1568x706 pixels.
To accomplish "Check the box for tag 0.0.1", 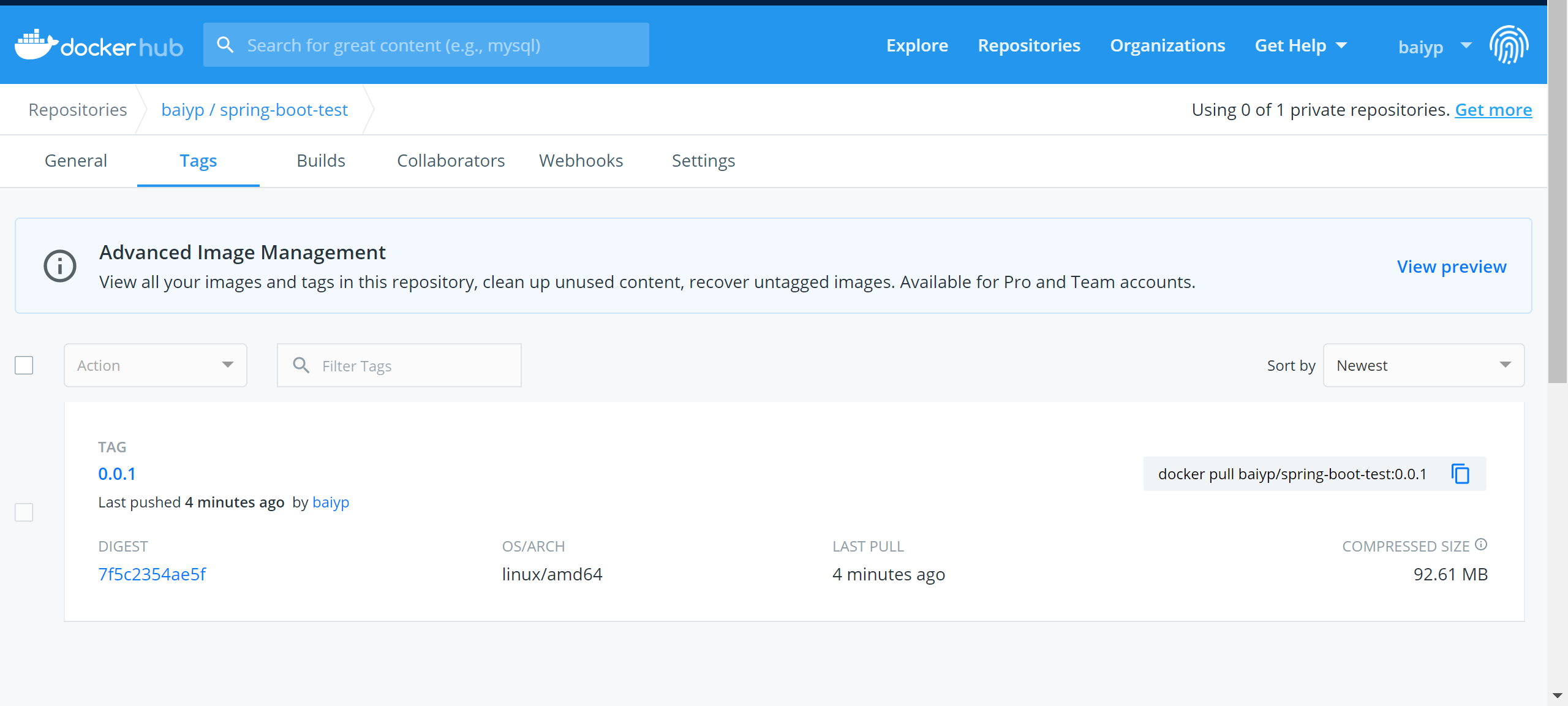I will (24, 512).
